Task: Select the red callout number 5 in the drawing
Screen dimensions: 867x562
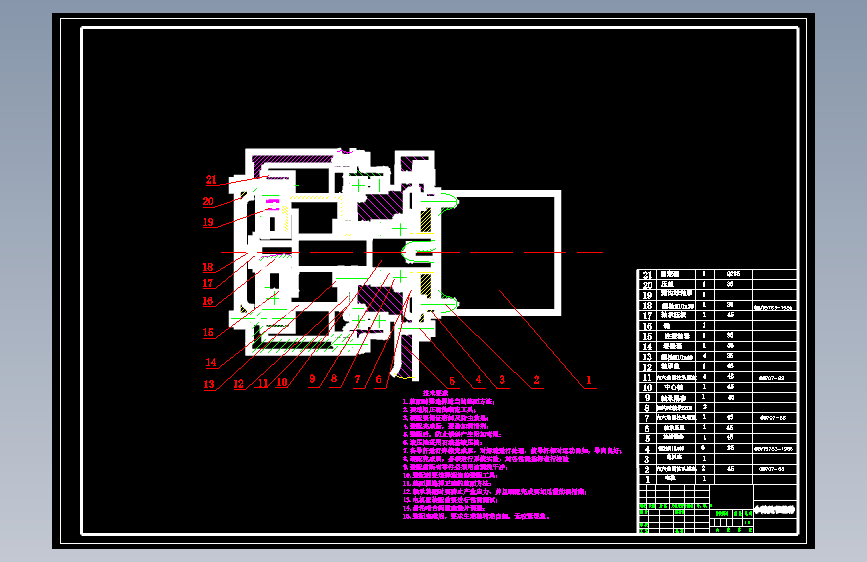Action: click(x=452, y=381)
